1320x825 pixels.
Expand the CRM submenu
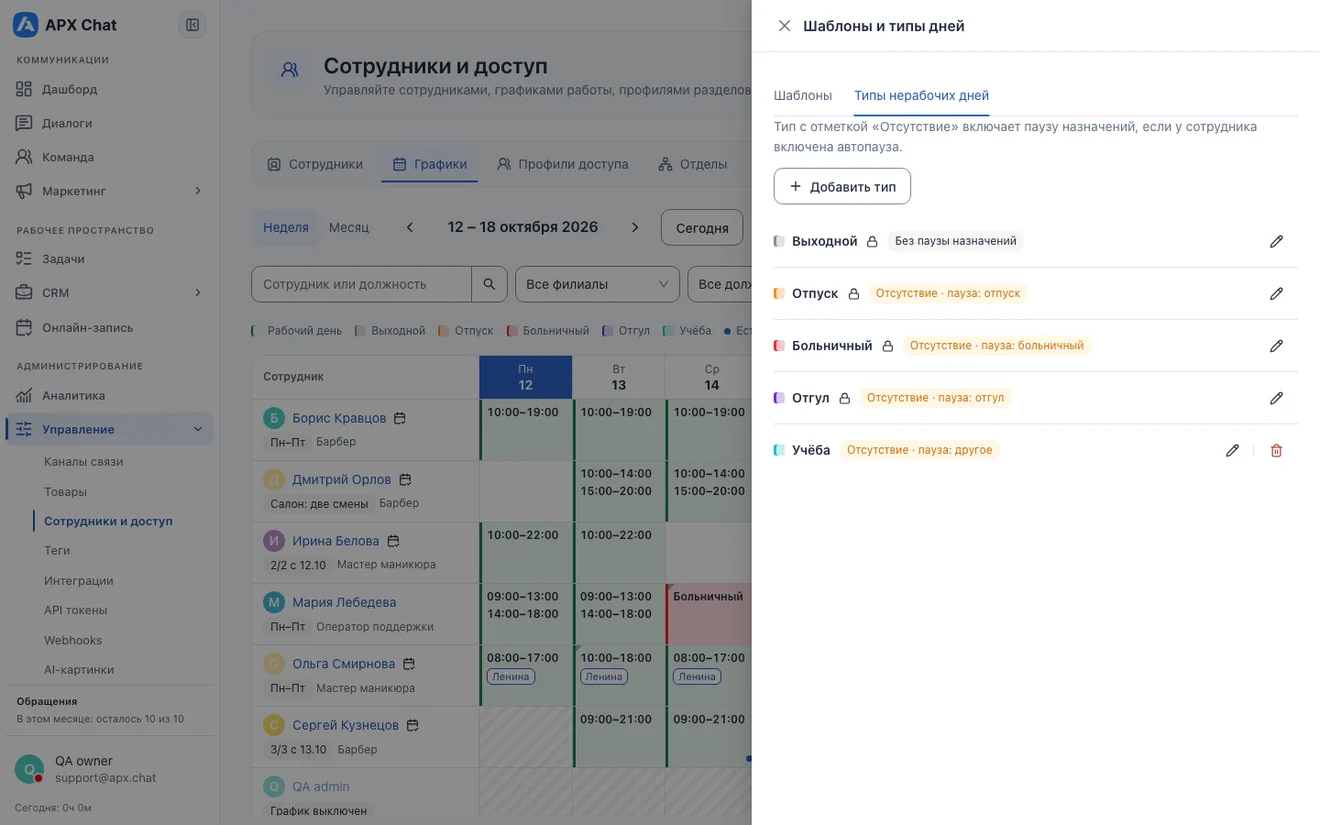pos(197,293)
